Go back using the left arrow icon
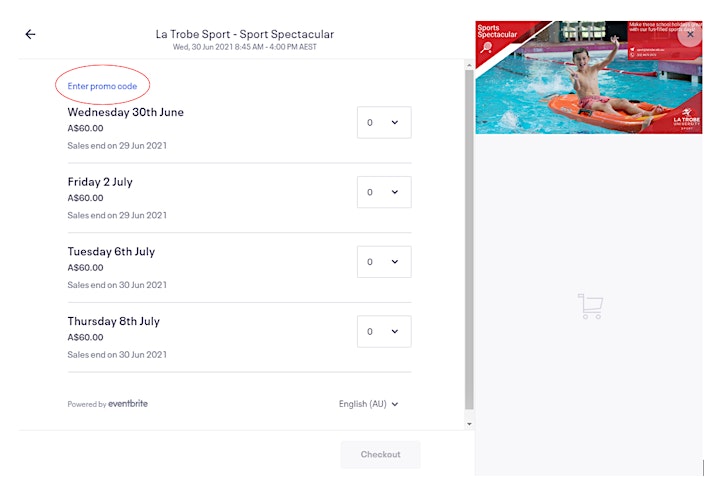720x494 pixels. pos(30,34)
